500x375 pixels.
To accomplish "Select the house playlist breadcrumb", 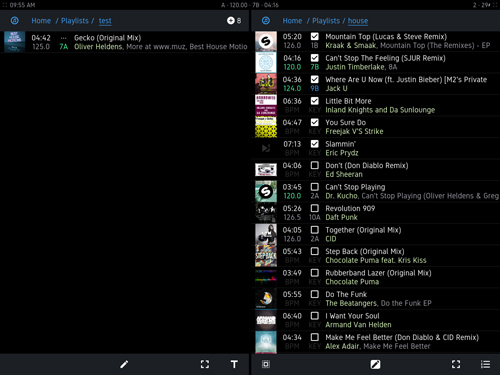I will (358, 21).
